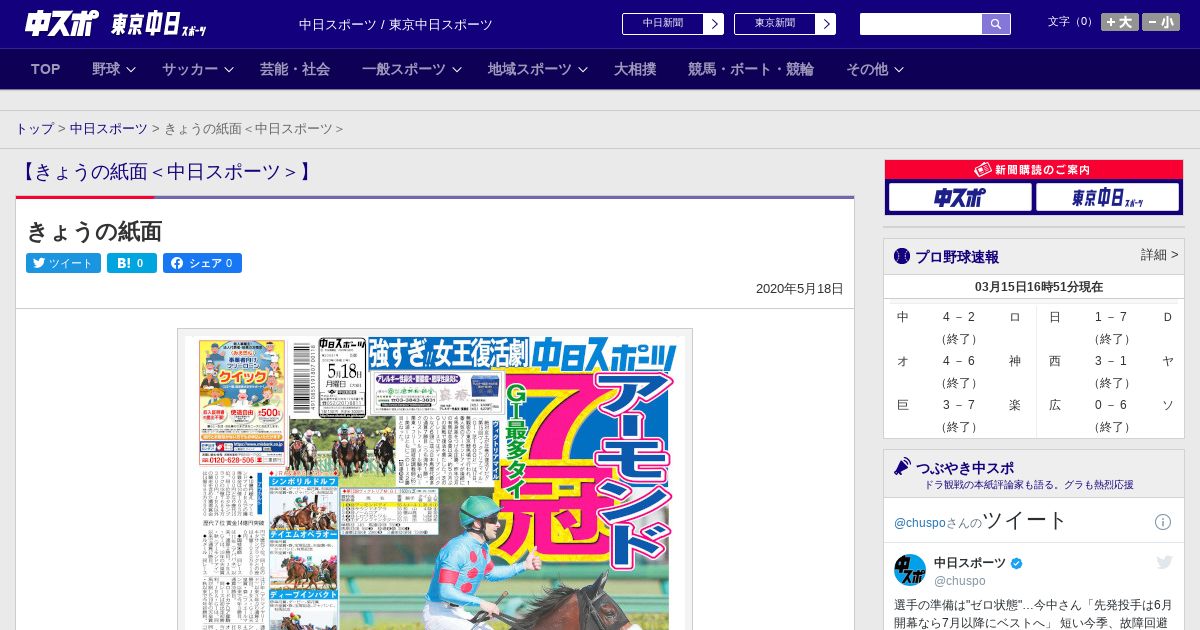The image size is (1200, 630).
Task: Click the 03月15日16時51分現在 timestamp
Action: coord(1039,286)
